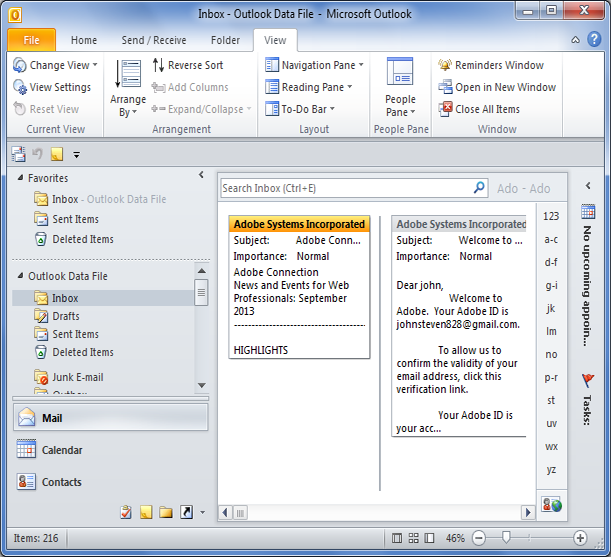
Task: Open the Arrange By menu
Action: tap(128, 89)
